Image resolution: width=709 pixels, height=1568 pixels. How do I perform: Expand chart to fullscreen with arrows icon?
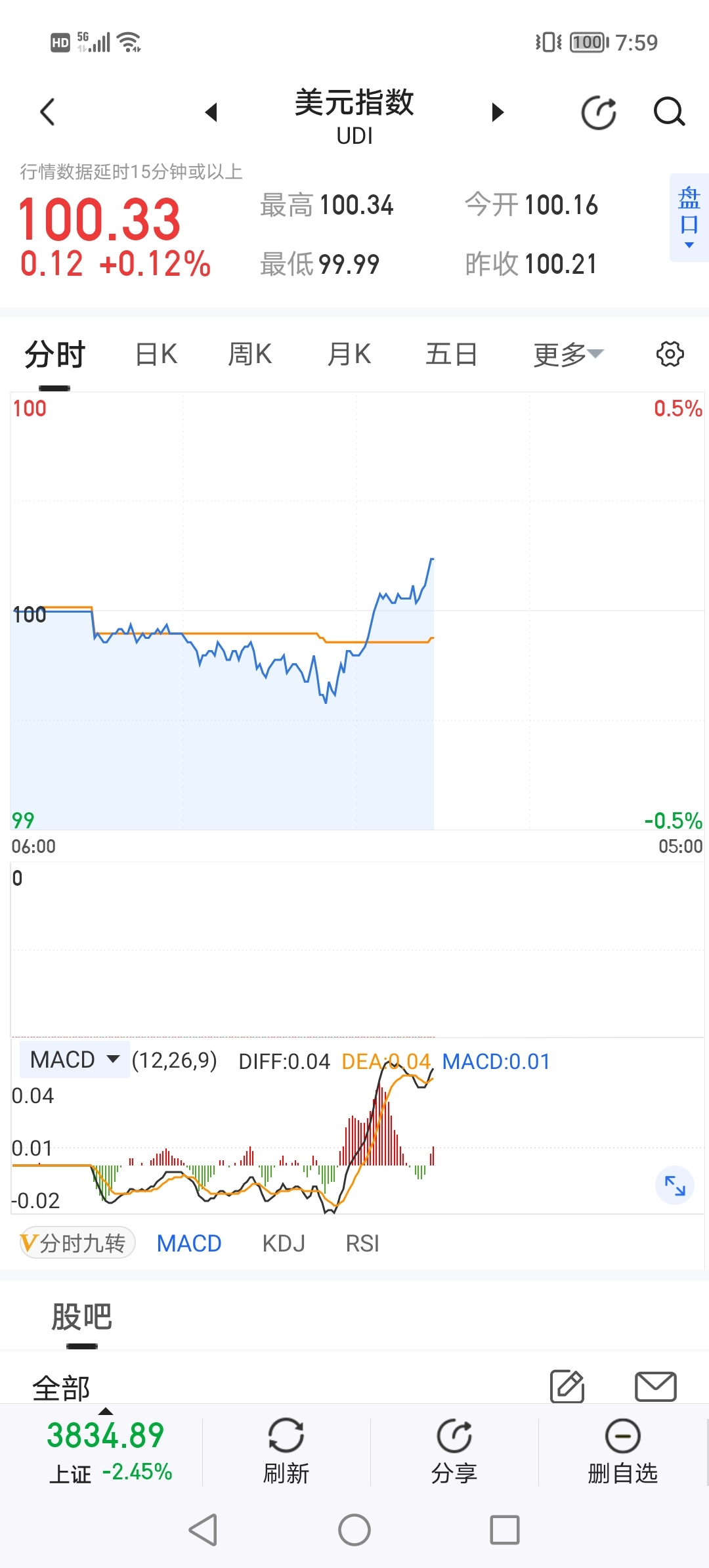click(675, 1185)
